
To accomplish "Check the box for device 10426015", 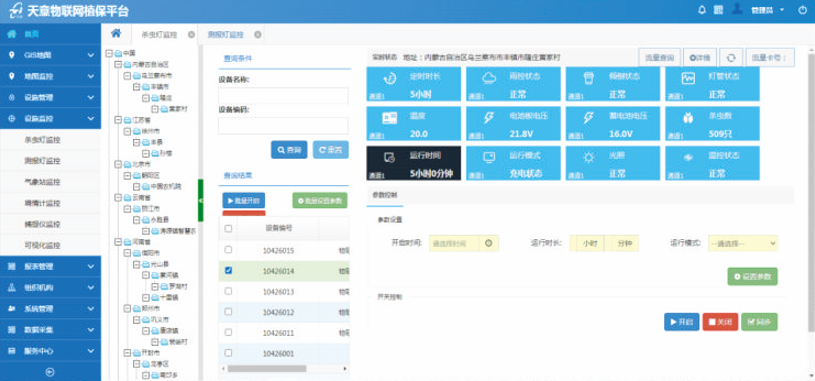I will (x=228, y=250).
